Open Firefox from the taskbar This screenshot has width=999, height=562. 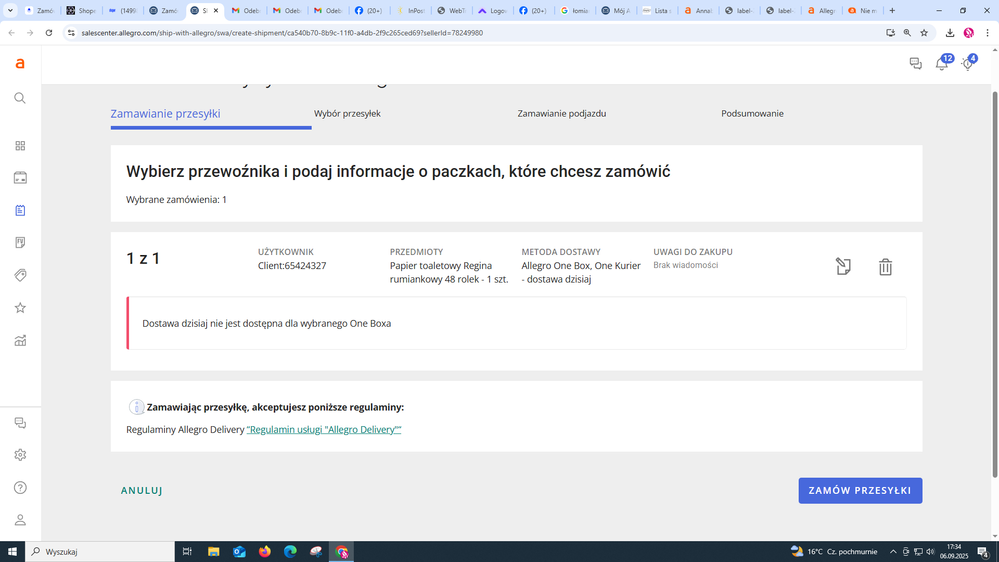pyautogui.click(x=264, y=552)
